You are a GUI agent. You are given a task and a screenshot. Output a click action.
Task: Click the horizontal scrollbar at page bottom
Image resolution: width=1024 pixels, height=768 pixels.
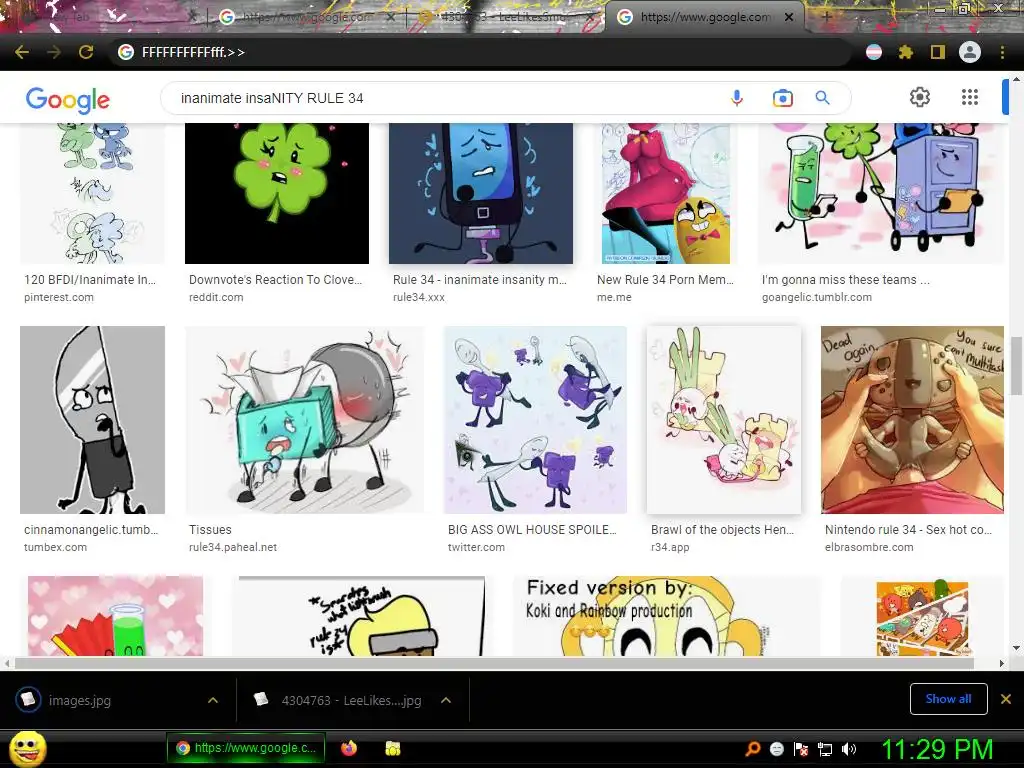[494, 663]
